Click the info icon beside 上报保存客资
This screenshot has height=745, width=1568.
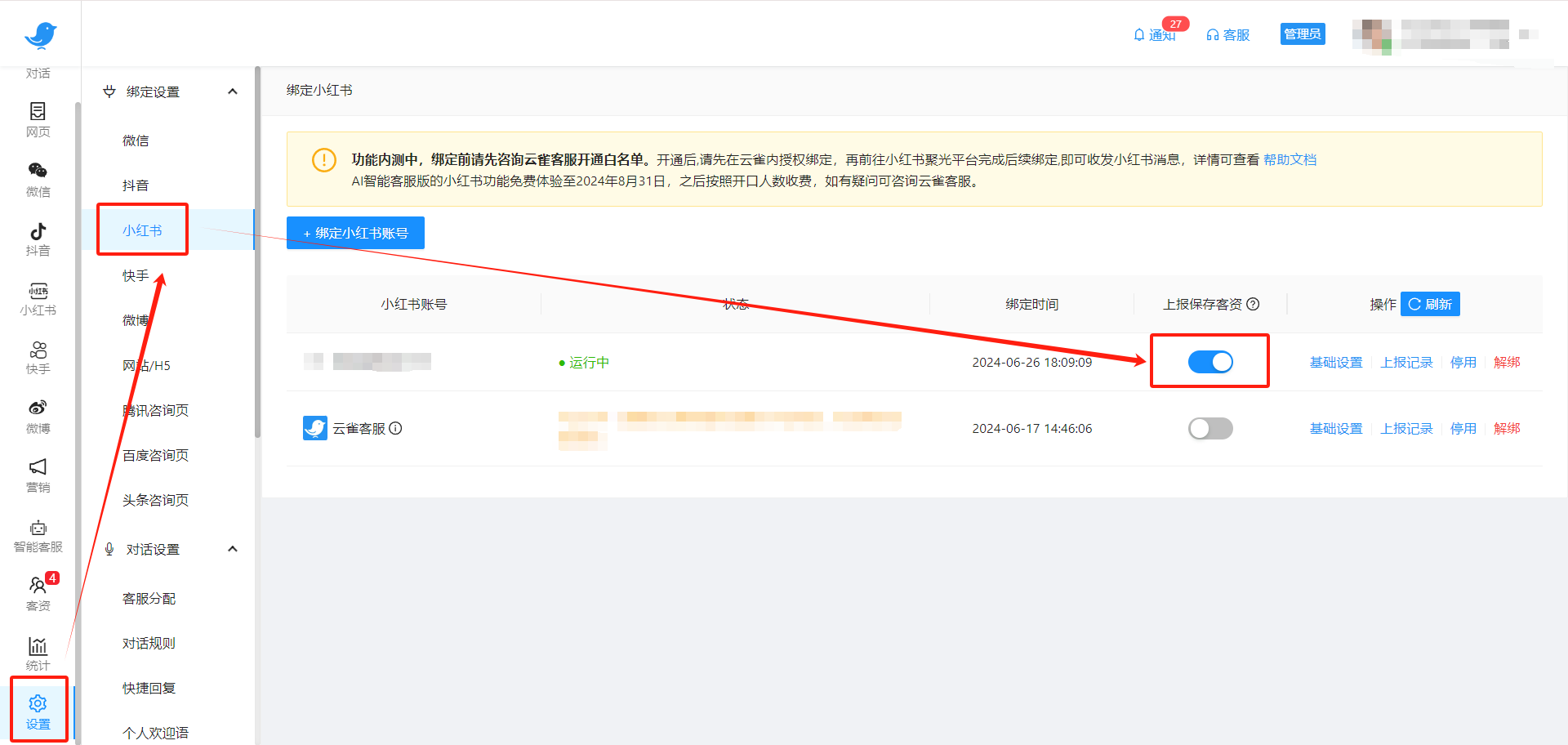click(x=1253, y=304)
